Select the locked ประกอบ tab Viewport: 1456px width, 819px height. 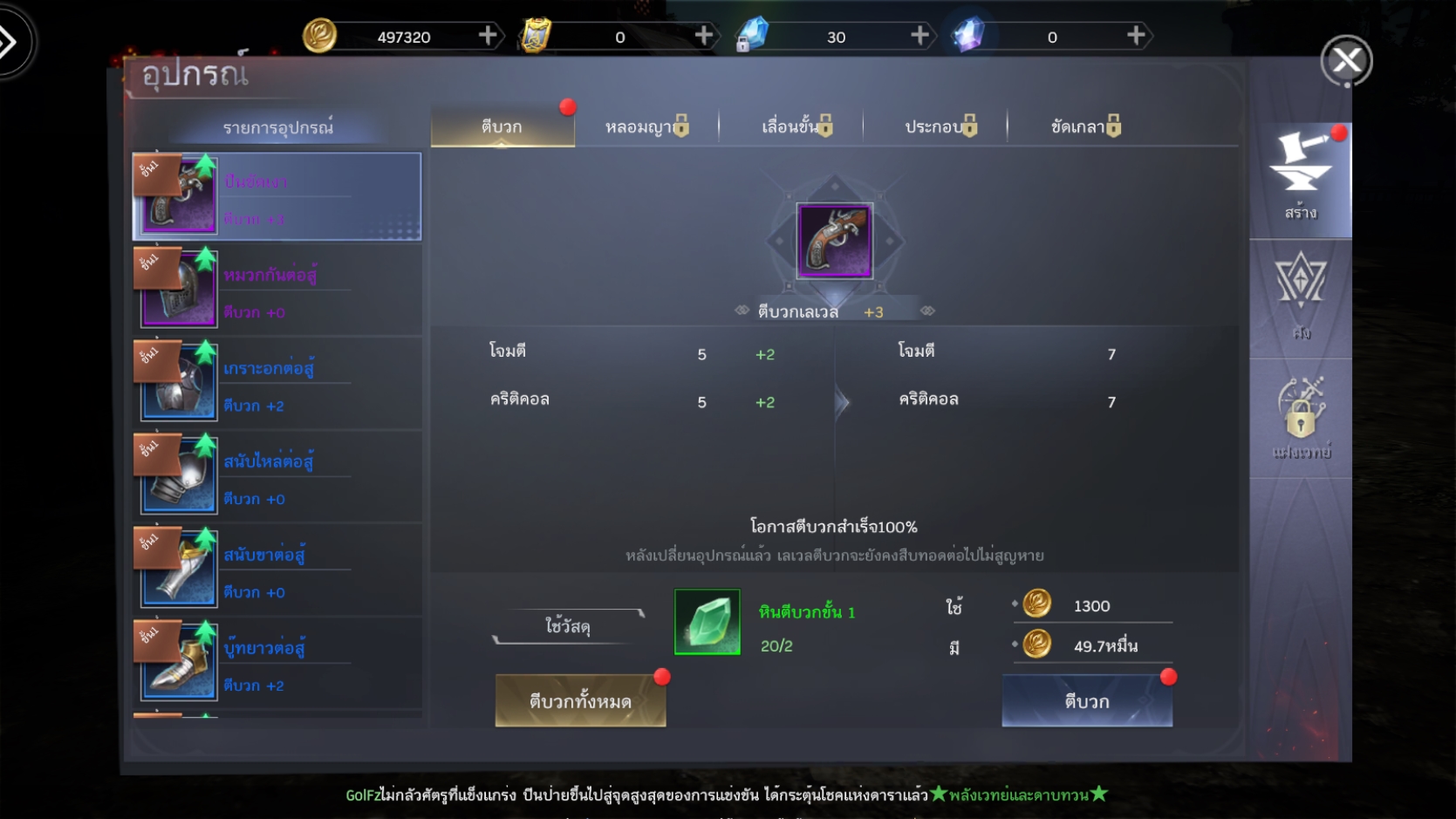point(940,127)
